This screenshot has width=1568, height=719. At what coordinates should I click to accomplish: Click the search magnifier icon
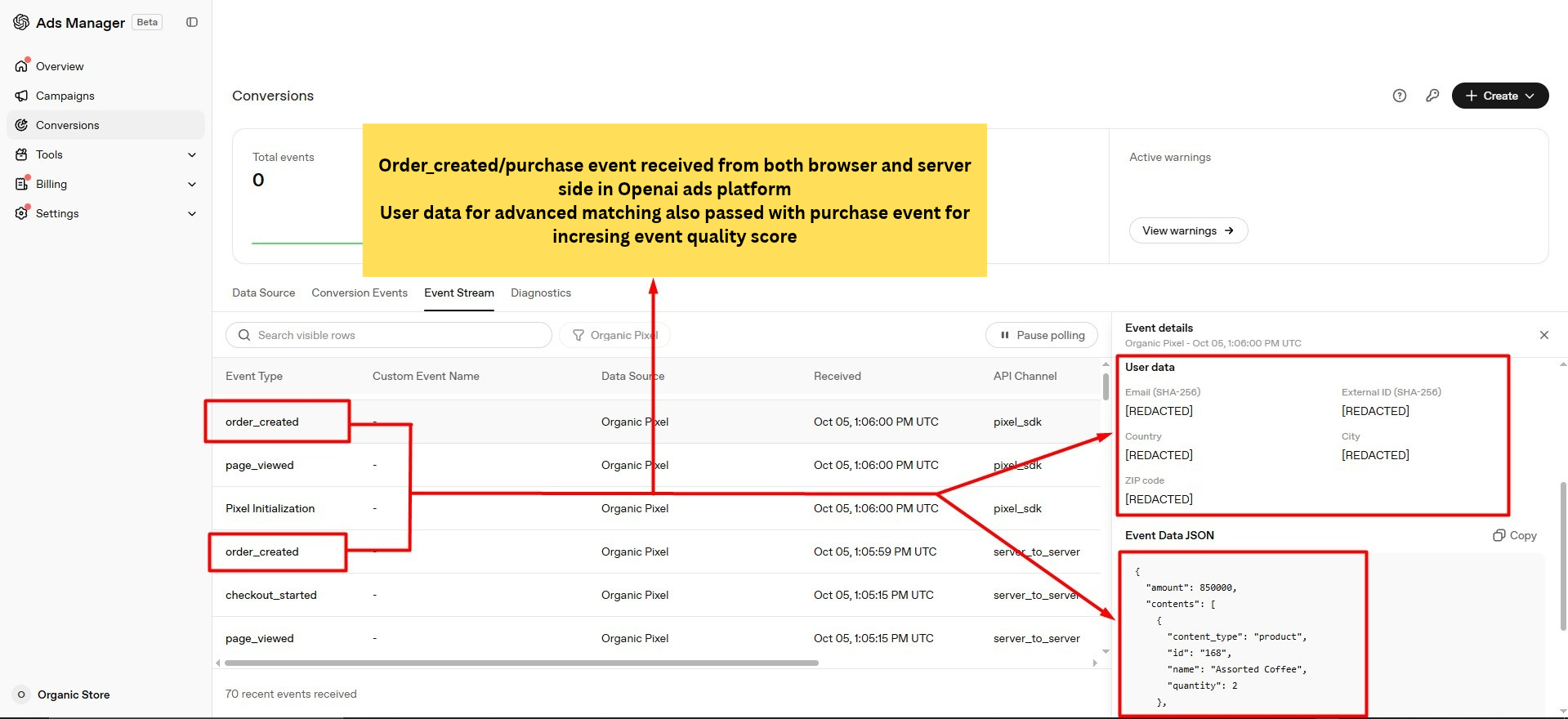pos(243,335)
